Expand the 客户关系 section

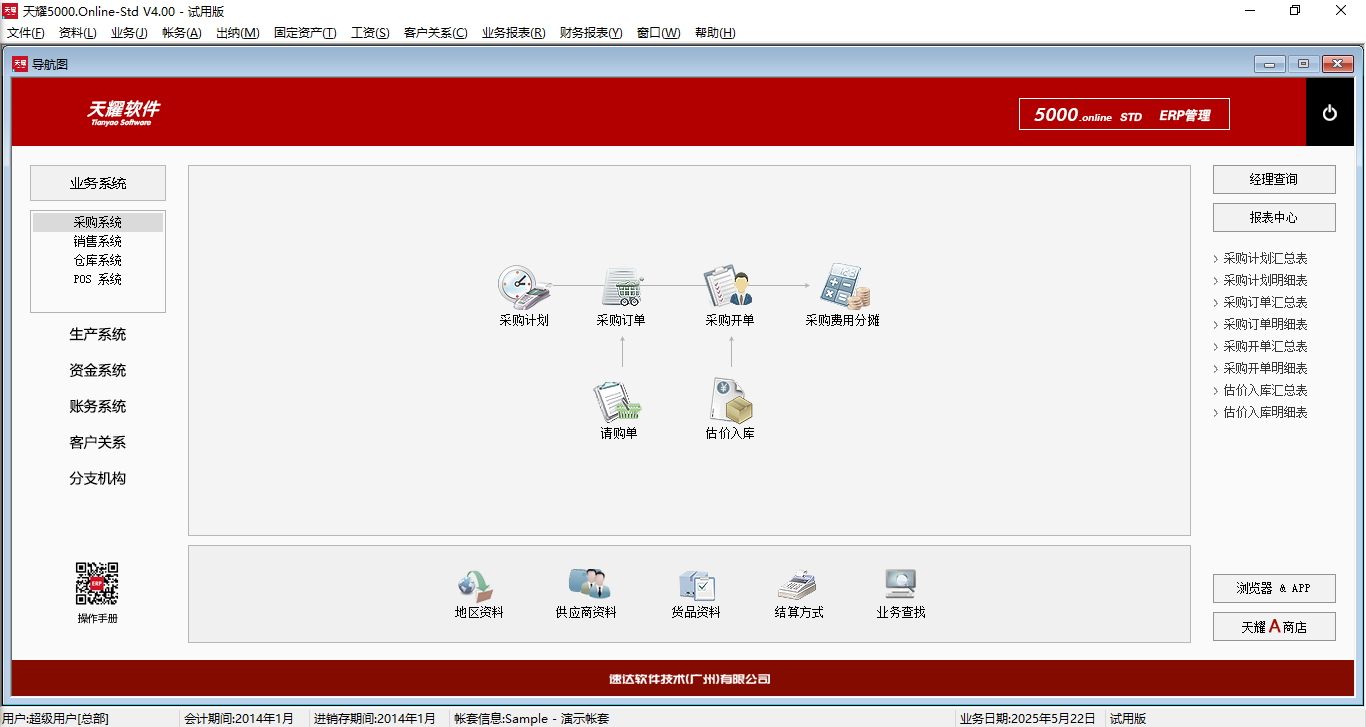coord(98,443)
